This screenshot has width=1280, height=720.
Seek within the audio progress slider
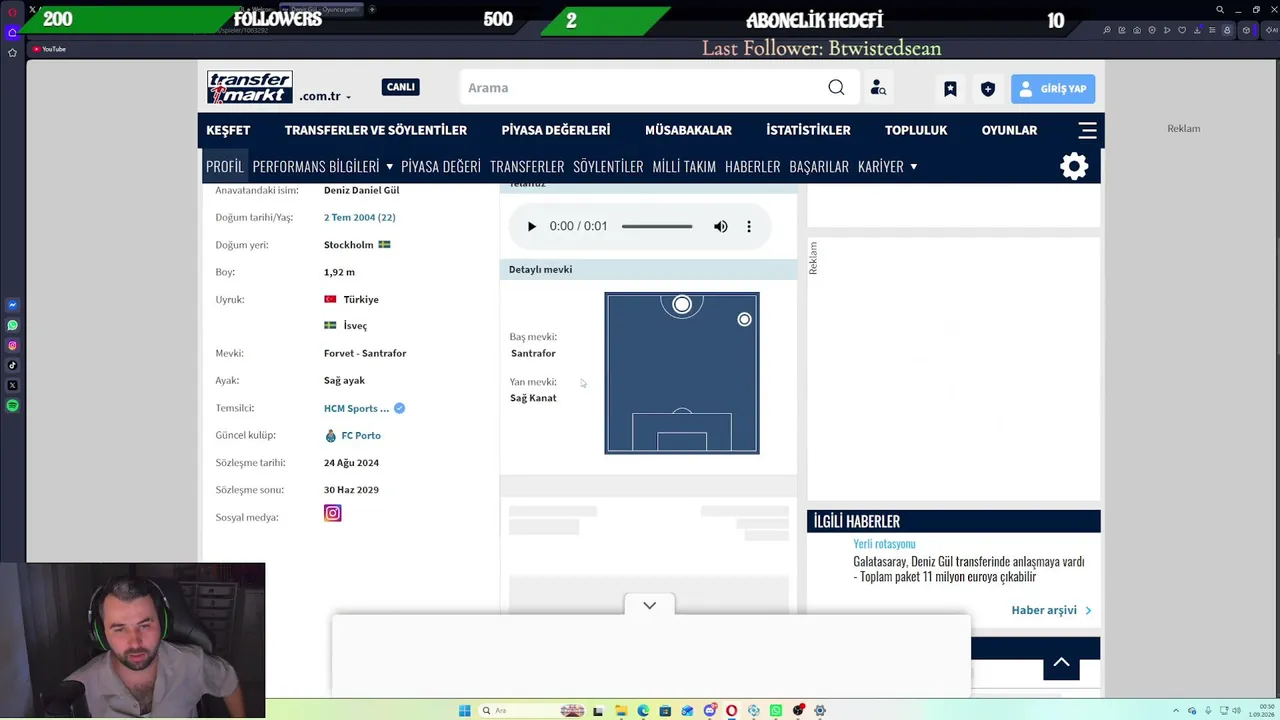point(657,226)
